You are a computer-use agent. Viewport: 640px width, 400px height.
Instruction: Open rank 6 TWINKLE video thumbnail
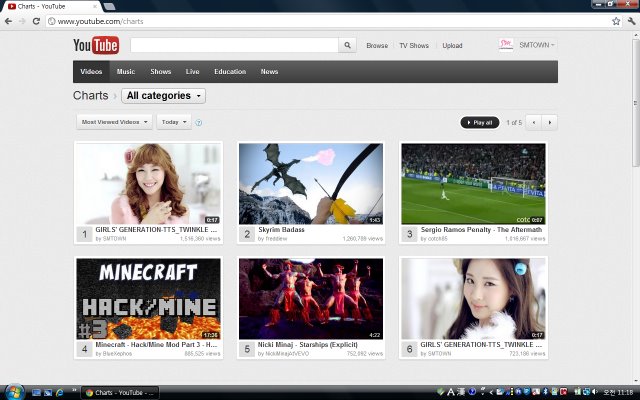tap(473, 299)
